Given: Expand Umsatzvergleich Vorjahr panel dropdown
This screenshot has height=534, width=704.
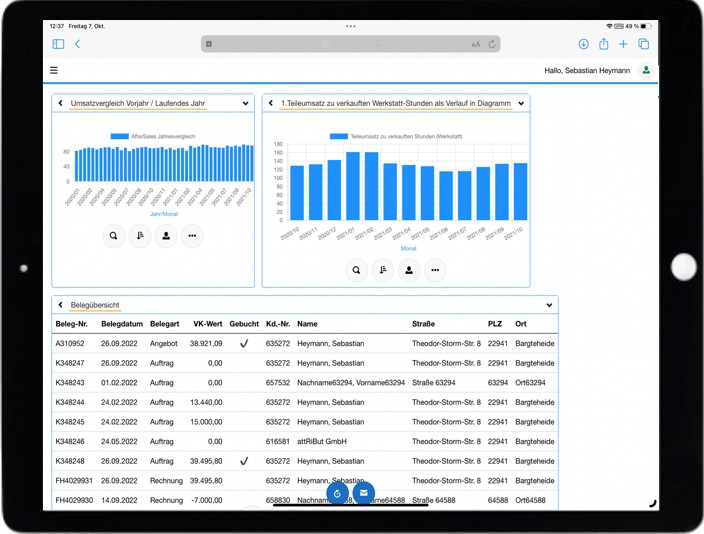Looking at the screenshot, I should tap(245, 103).
